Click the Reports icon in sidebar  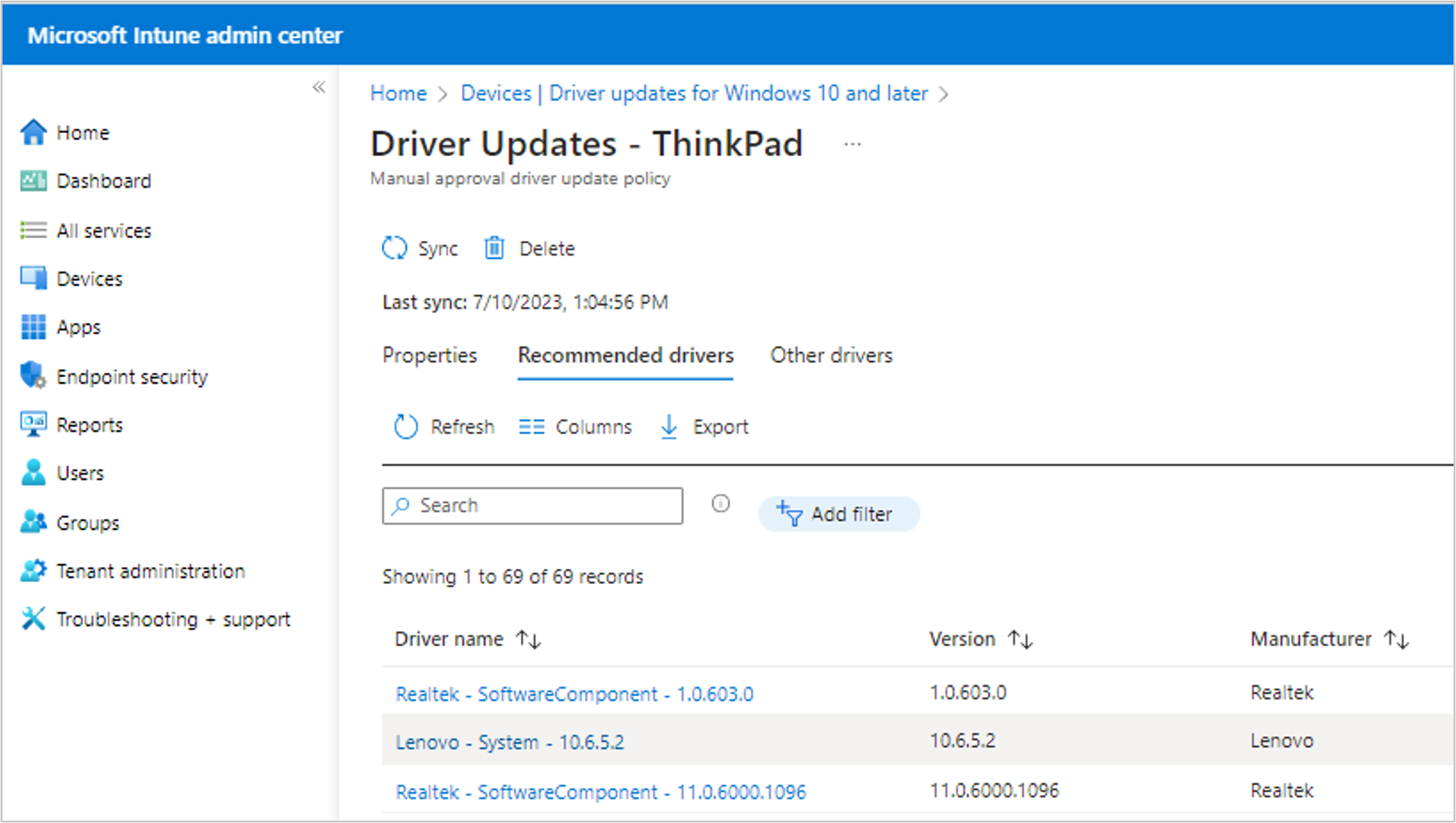33,424
